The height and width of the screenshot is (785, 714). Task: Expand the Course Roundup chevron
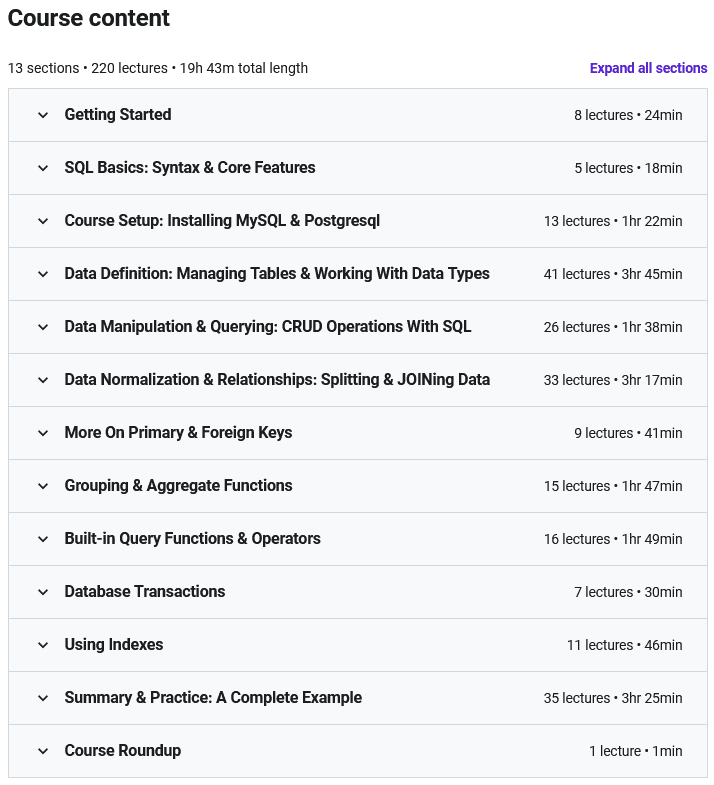43,751
